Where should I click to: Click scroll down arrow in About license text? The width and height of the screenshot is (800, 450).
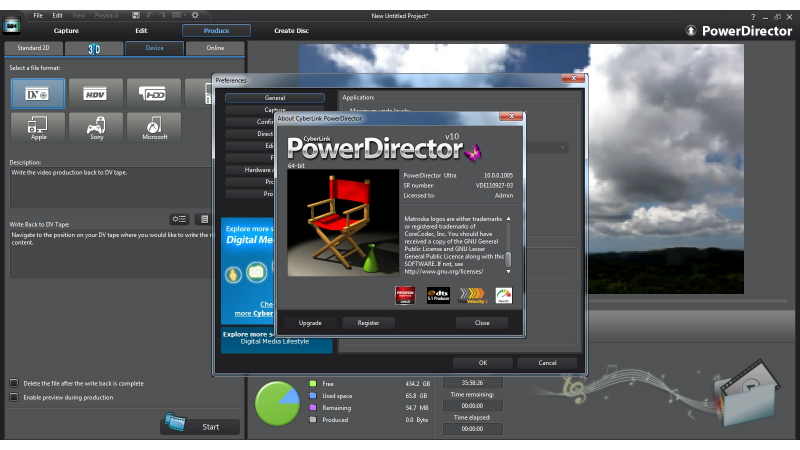(x=508, y=272)
